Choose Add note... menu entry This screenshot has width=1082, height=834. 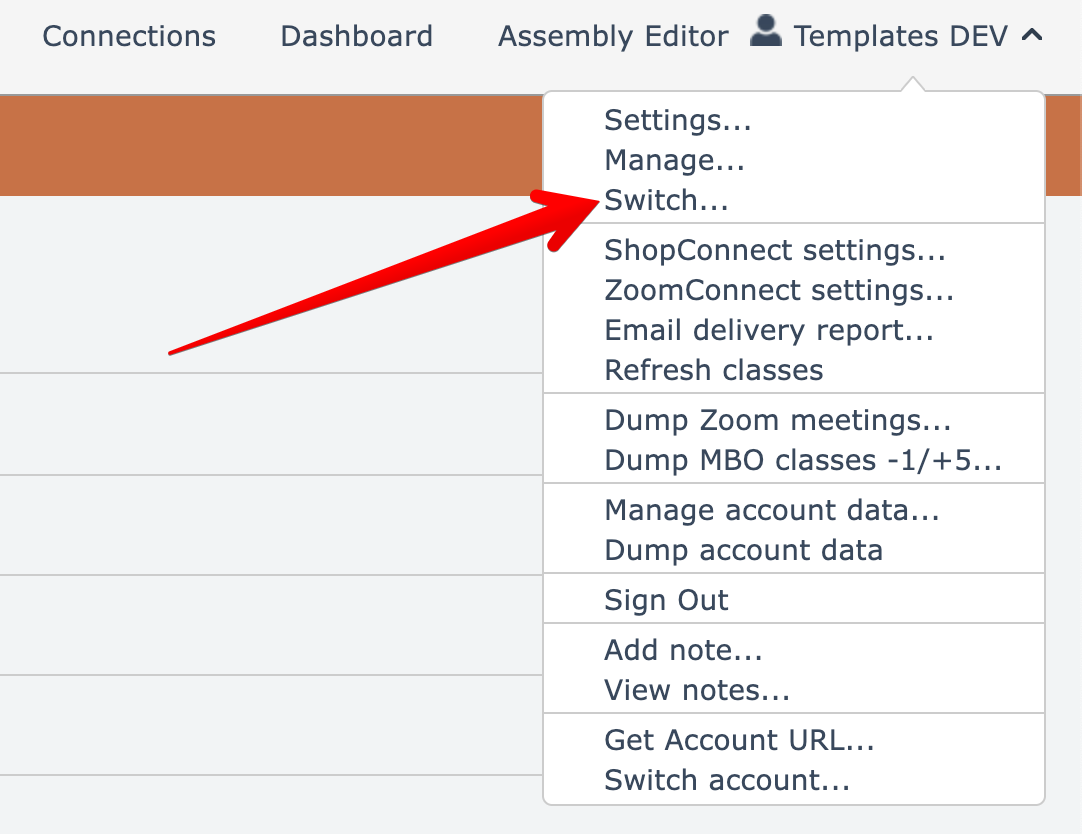tap(683, 650)
